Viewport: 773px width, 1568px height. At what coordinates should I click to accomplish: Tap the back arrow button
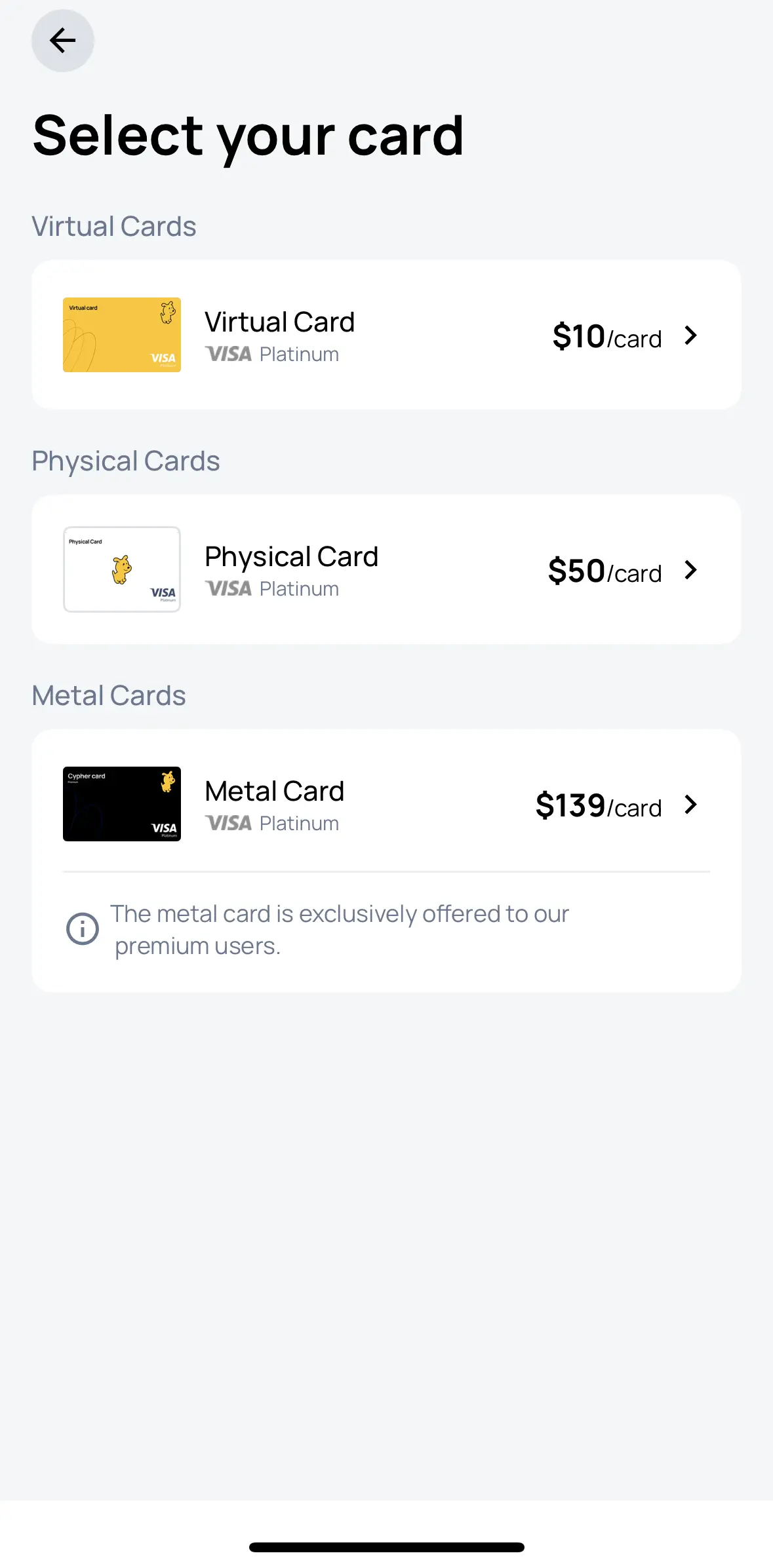63,41
